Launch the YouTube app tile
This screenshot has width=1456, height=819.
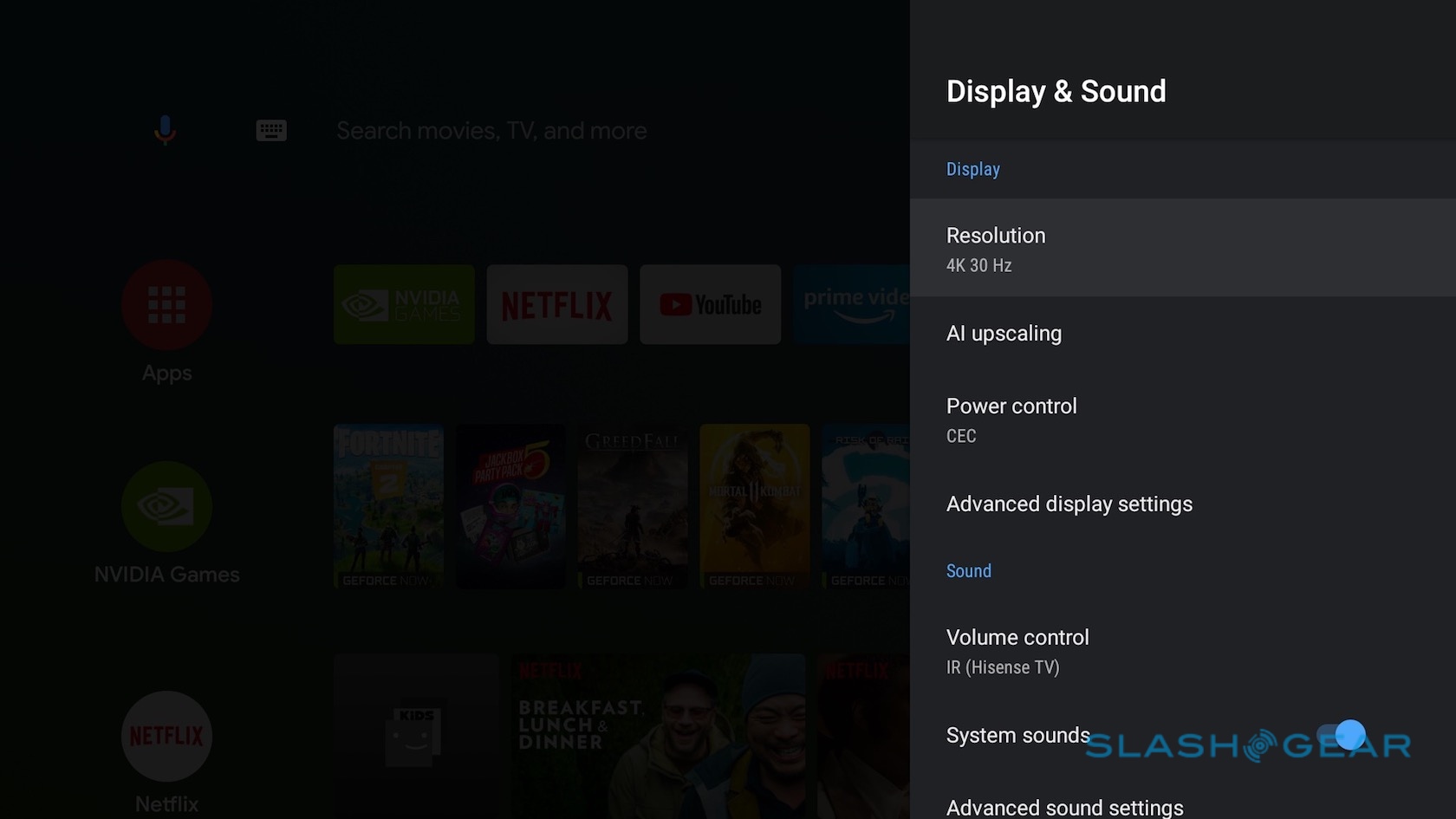click(x=710, y=304)
